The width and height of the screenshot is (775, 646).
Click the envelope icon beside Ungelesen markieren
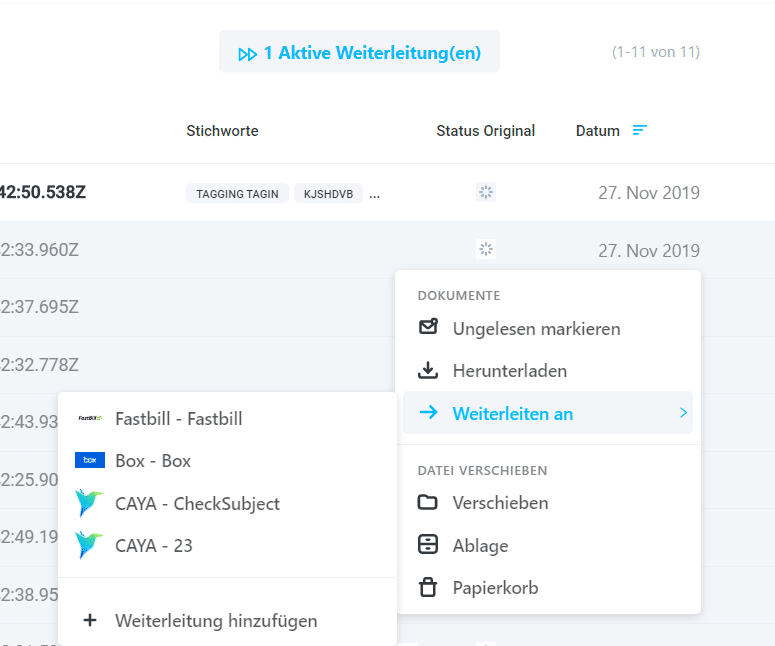(428, 327)
